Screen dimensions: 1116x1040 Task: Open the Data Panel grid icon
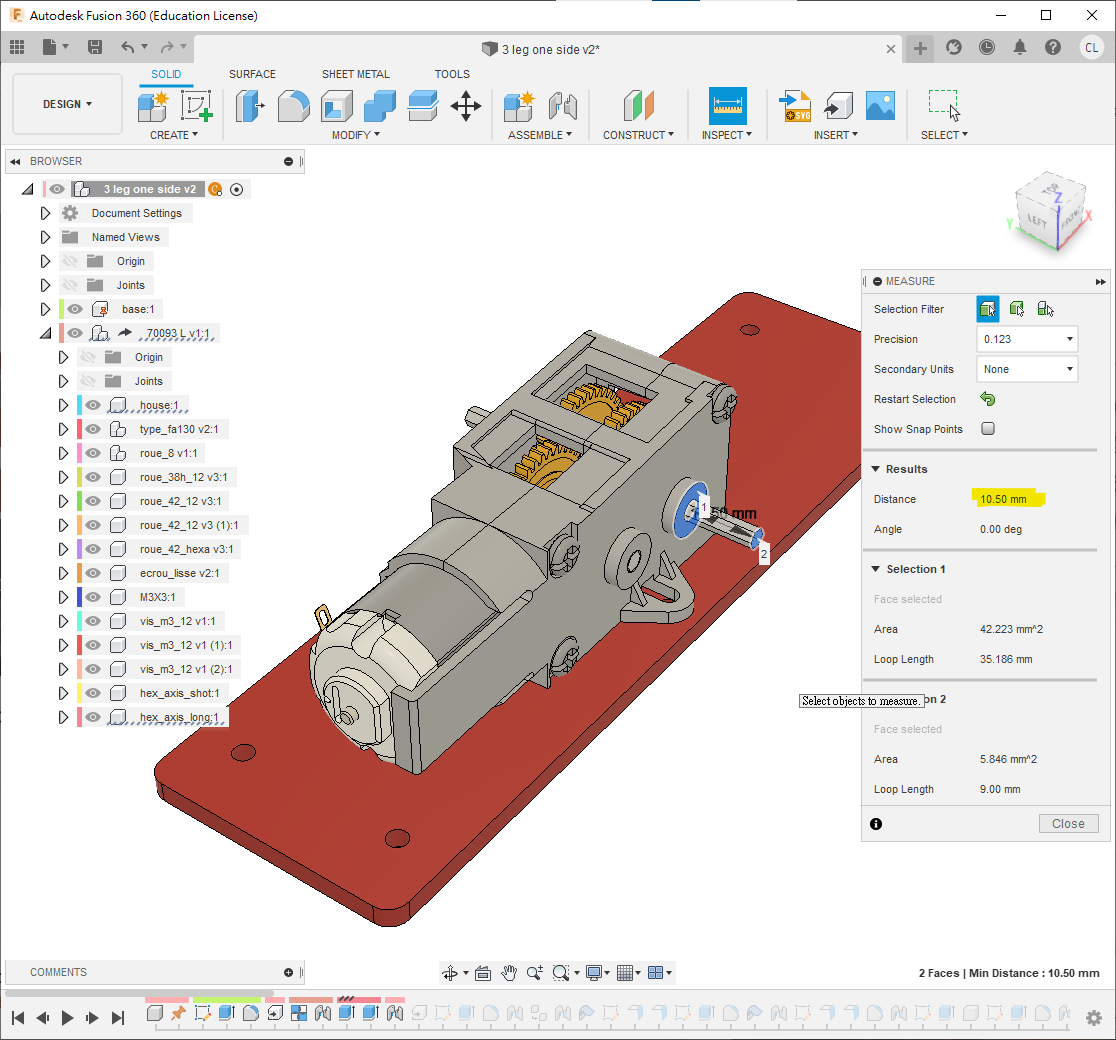pos(17,47)
